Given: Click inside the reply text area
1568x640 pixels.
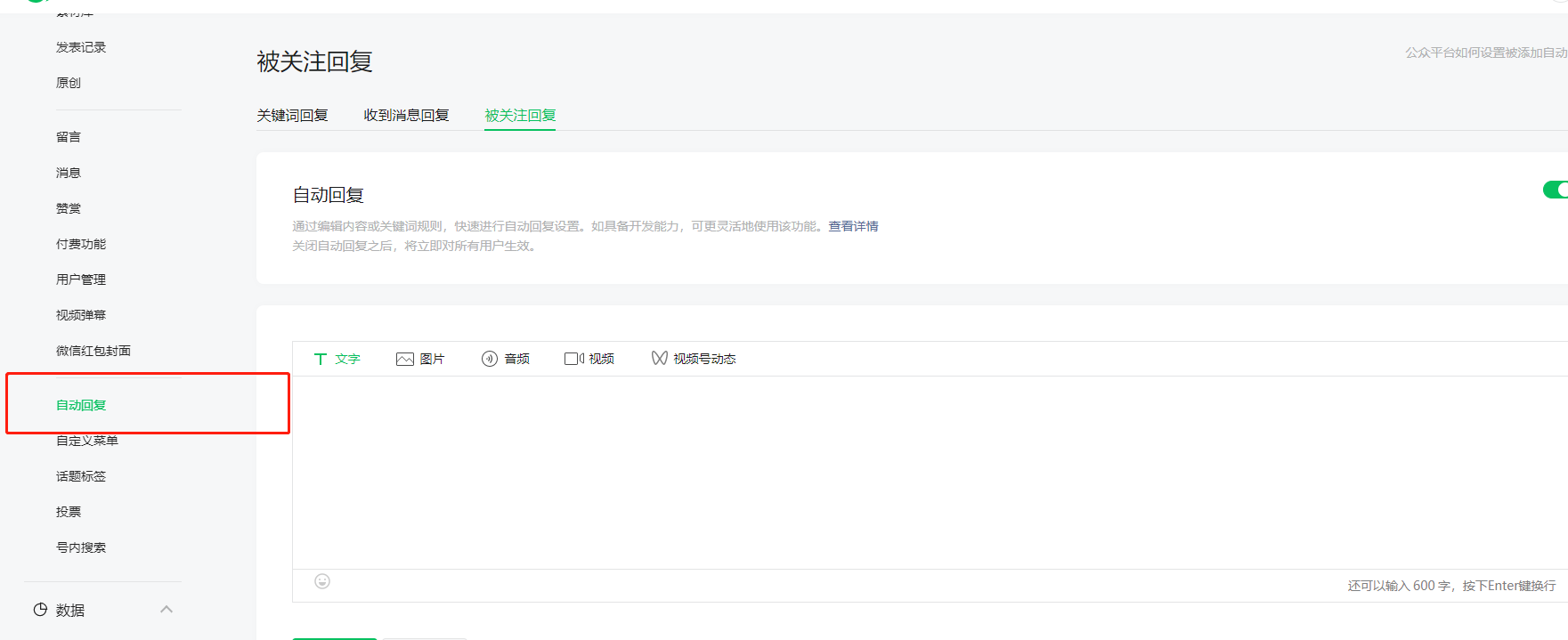Looking at the screenshot, I should [x=930, y=473].
